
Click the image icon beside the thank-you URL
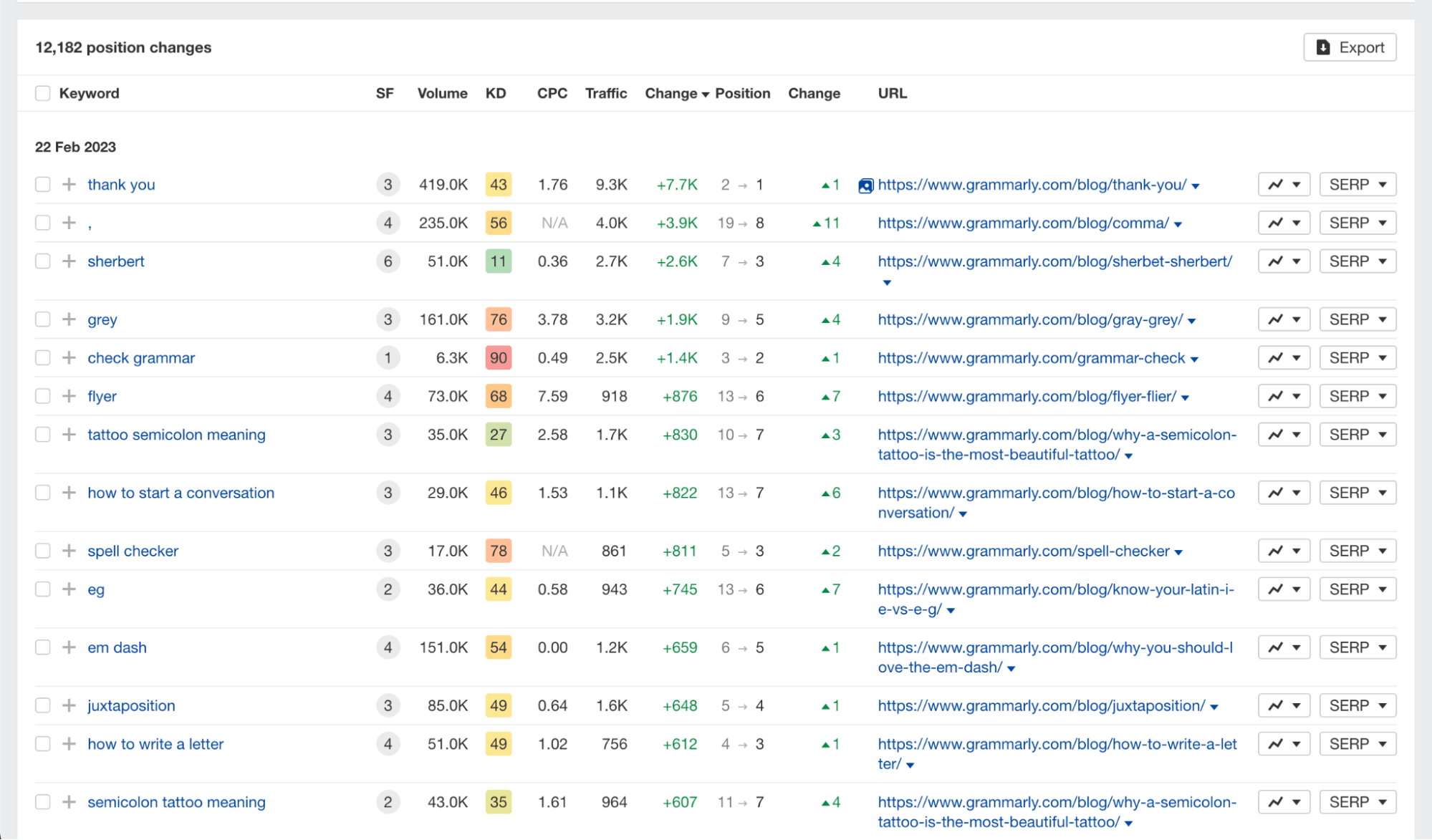[x=865, y=184]
